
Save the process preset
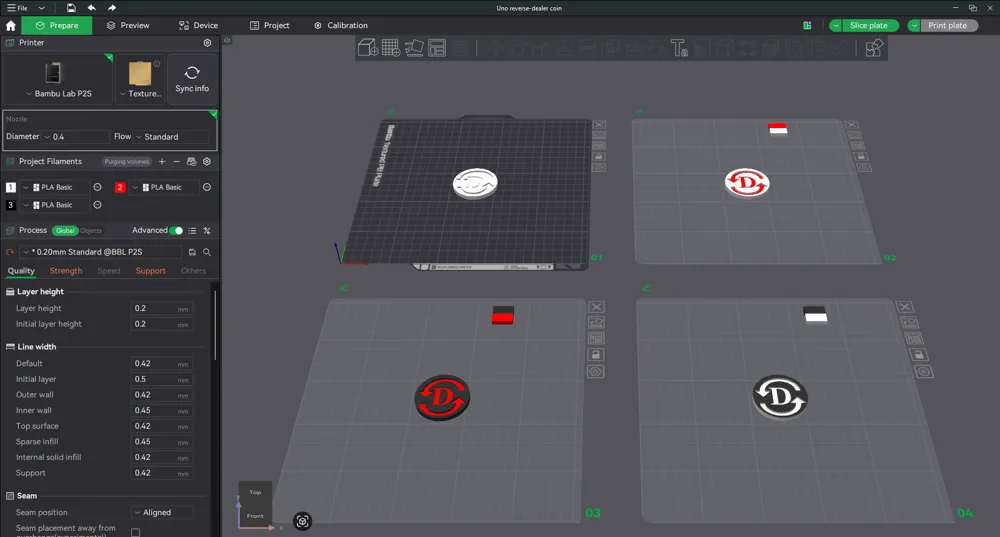192,252
